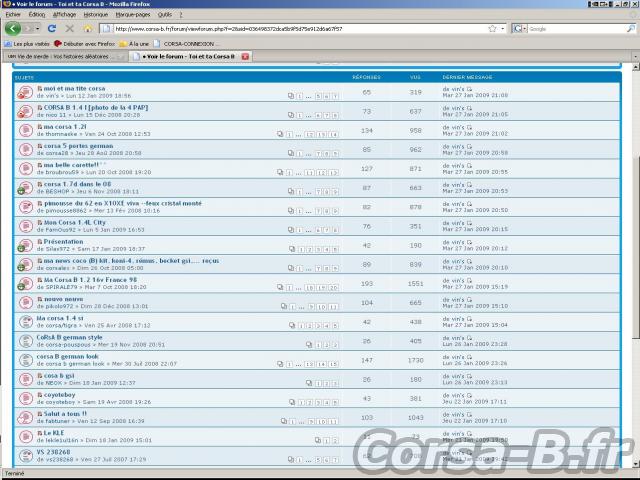Image resolution: width=640 pixels, height=480 pixels.
Task: Open topic 'Ma corsa 1.4 si'
Action: (60, 318)
